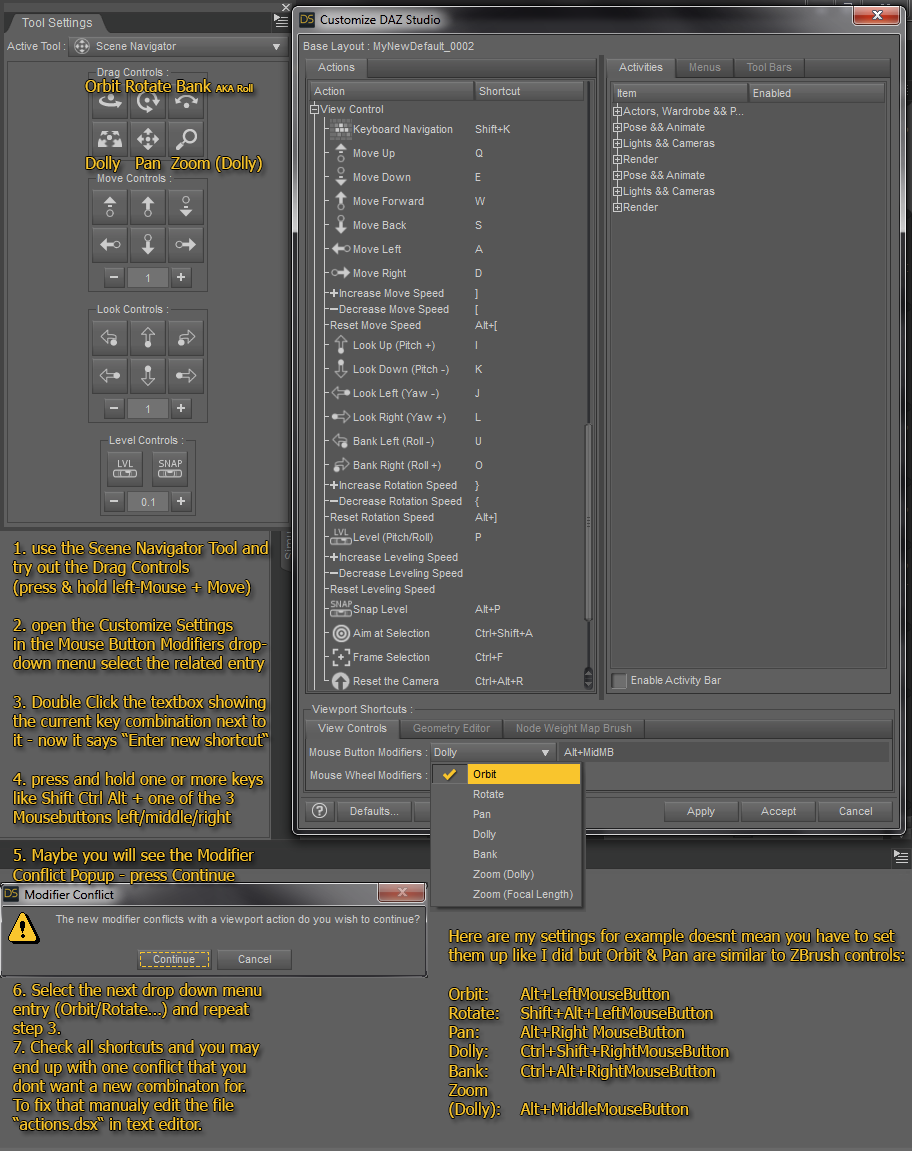Click the Look Right icon in Look Controls
This screenshot has width=912, height=1151.
[x=186, y=376]
